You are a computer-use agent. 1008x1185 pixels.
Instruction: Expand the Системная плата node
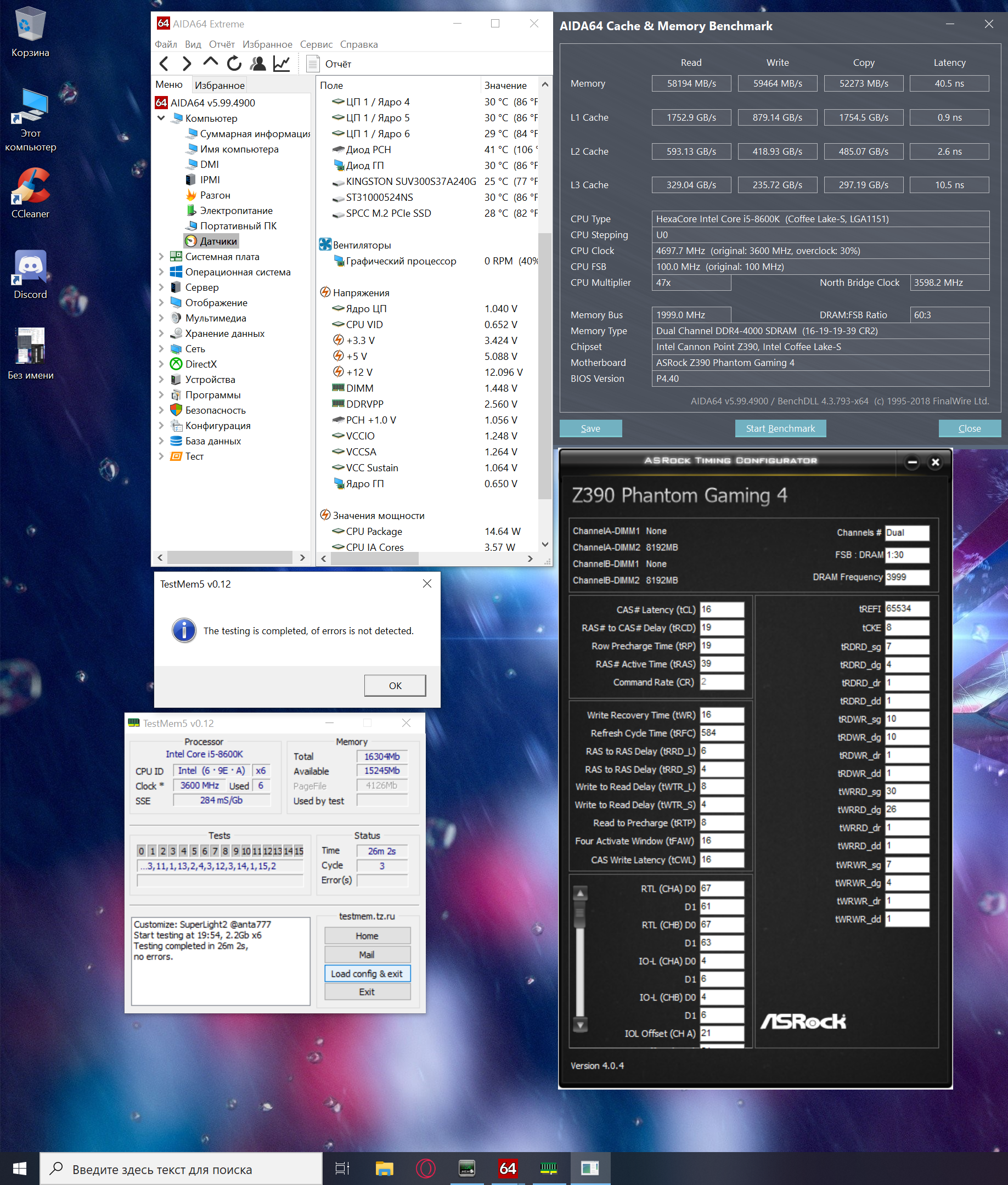click(x=161, y=257)
